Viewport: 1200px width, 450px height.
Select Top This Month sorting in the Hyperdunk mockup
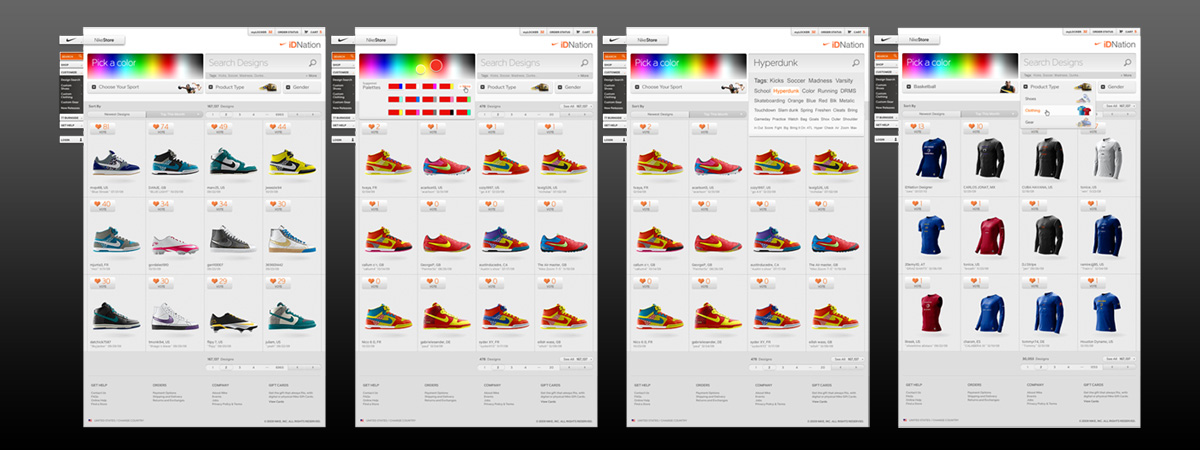tap(717, 115)
